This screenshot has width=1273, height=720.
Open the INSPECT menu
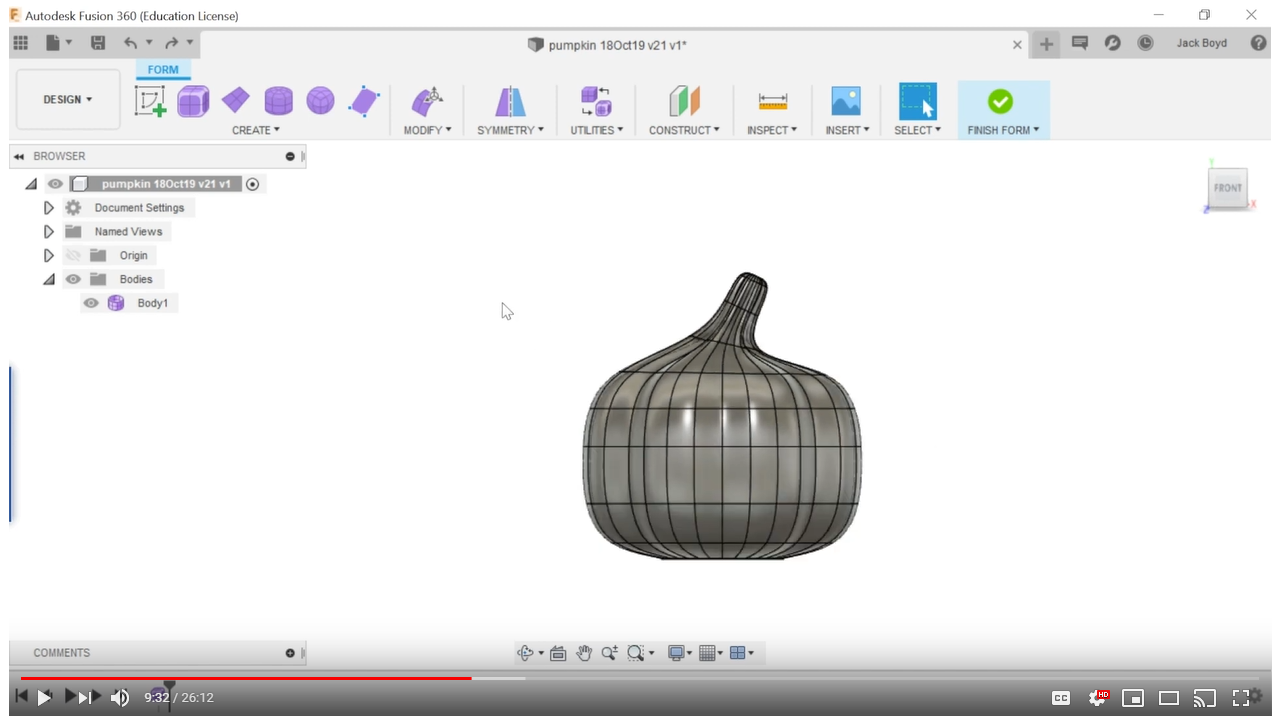(x=772, y=130)
